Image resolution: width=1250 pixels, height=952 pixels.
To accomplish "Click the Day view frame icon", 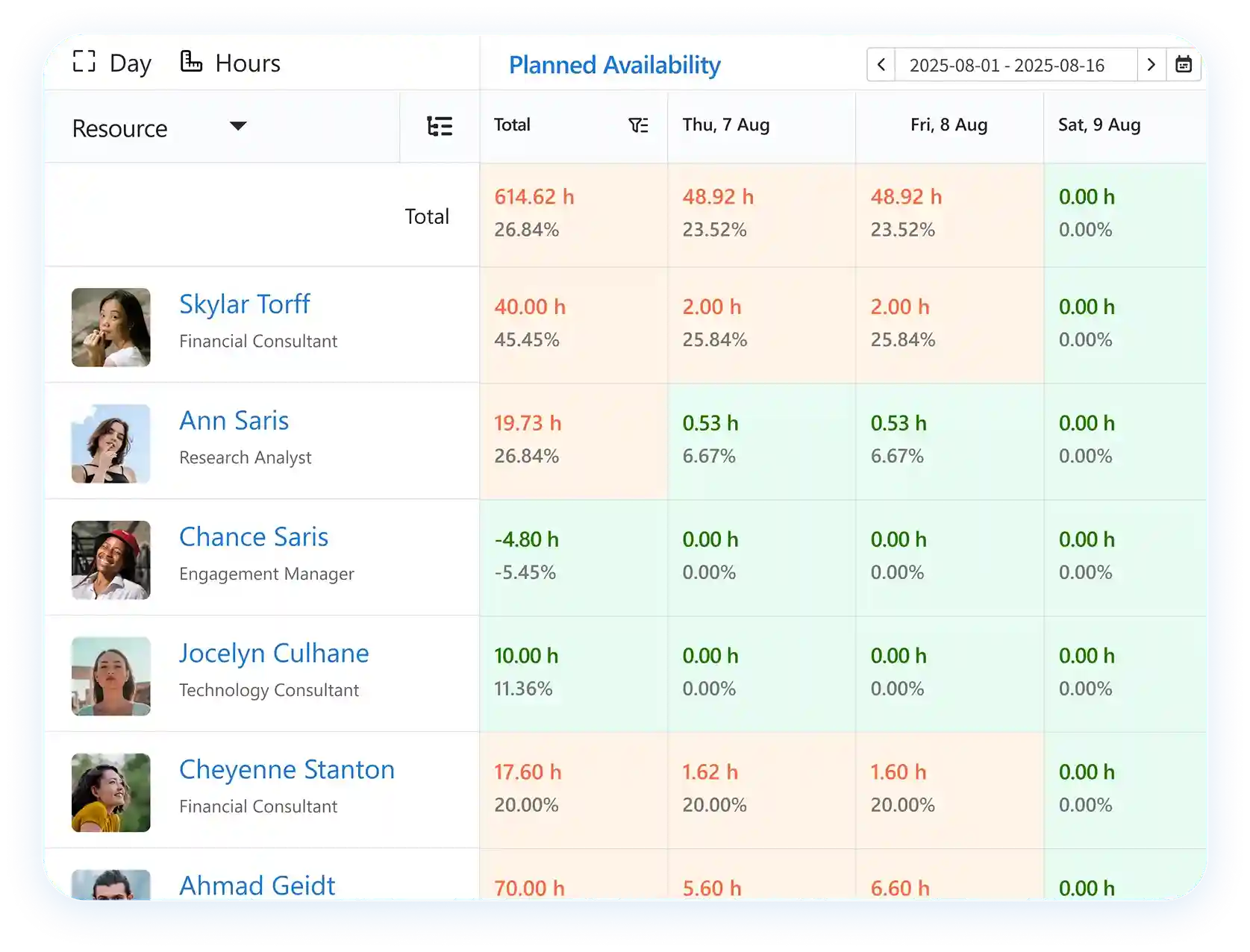I will click(84, 62).
